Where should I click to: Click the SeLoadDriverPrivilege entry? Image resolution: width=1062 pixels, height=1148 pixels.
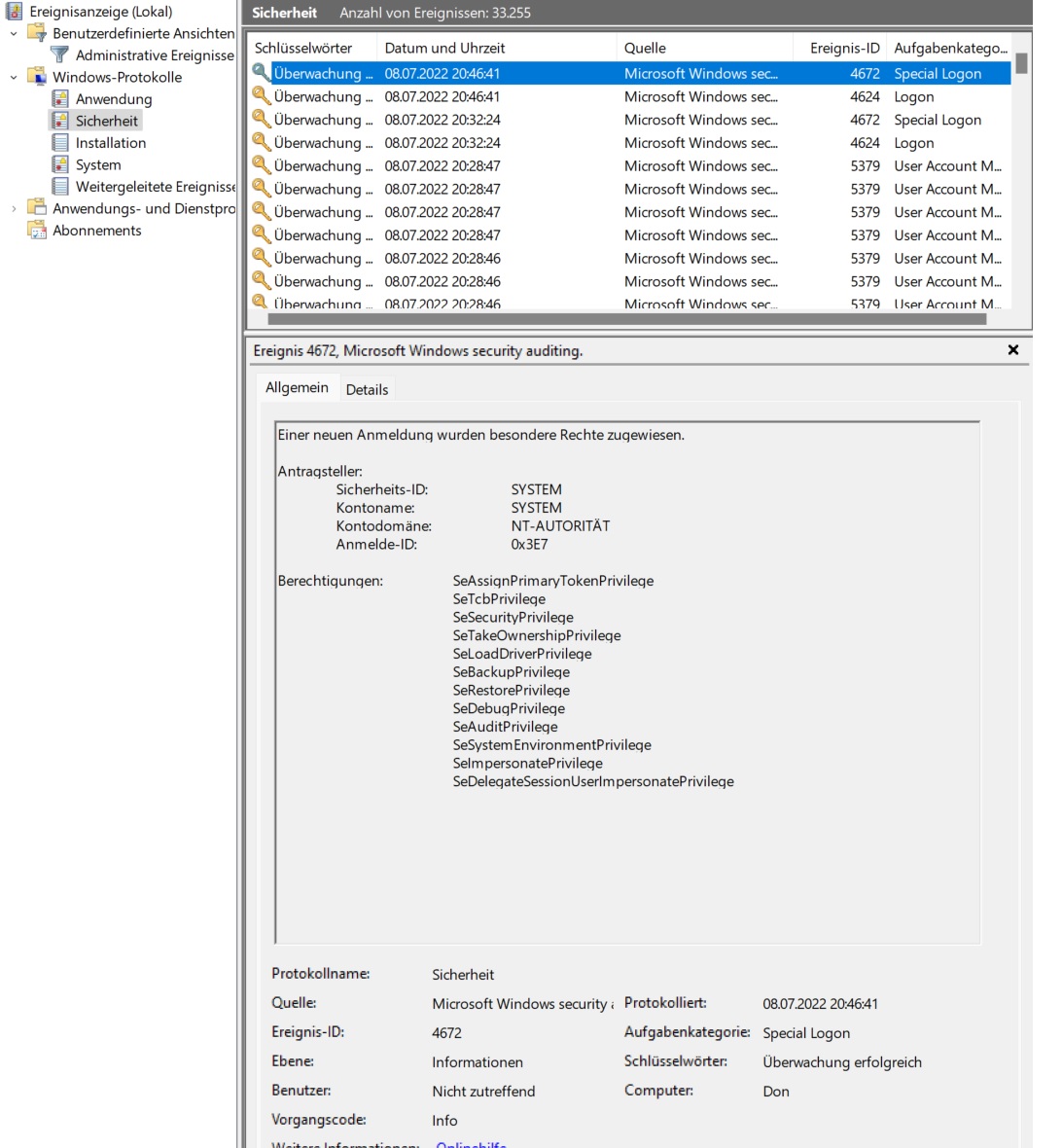522,654
